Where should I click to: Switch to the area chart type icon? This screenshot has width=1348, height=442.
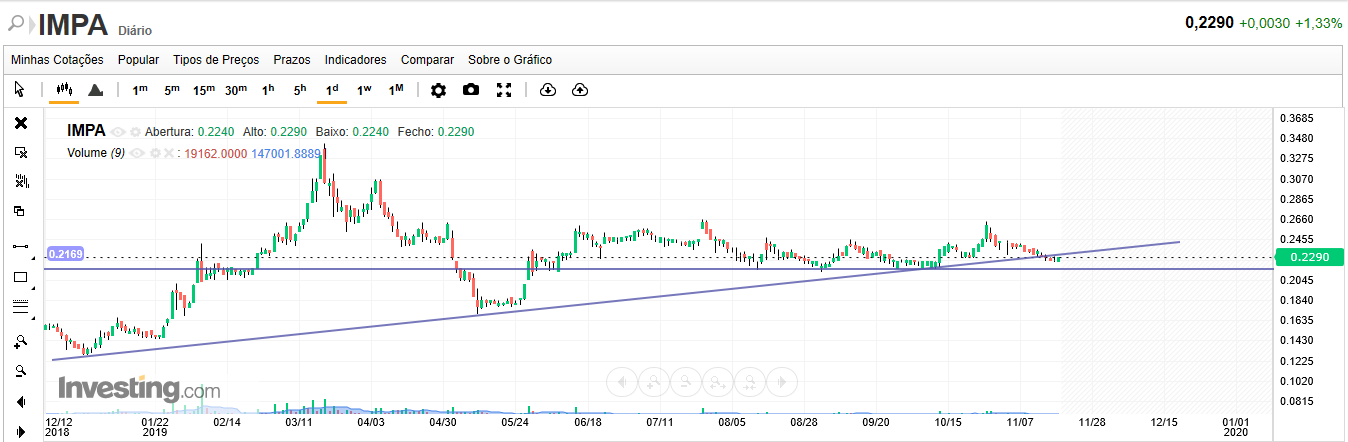coord(96,90)
